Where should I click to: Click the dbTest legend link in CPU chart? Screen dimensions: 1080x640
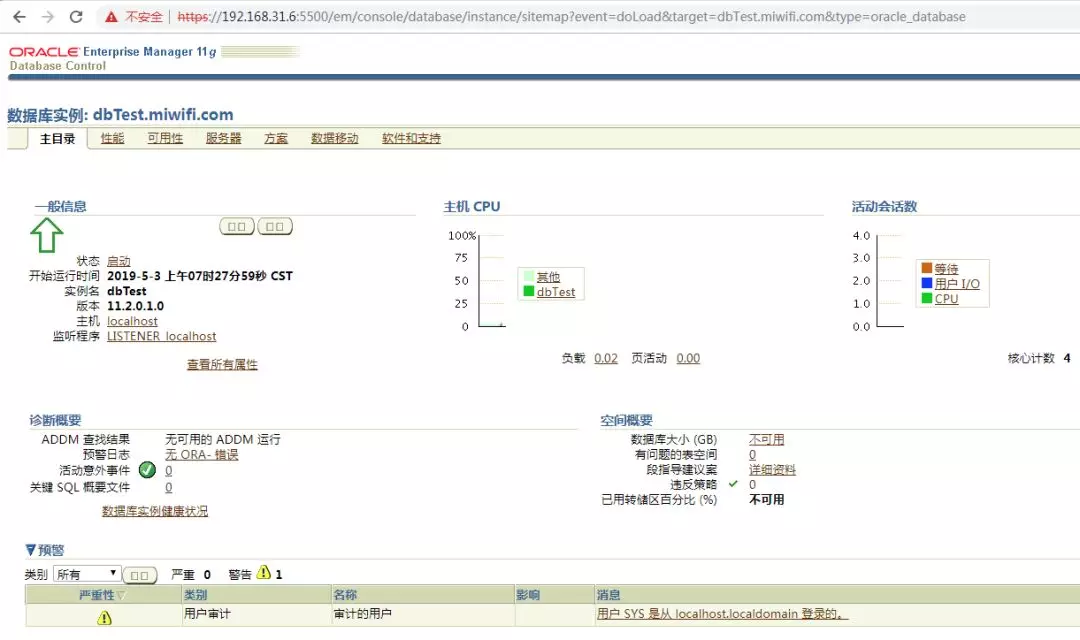click(x=556, y=292)
